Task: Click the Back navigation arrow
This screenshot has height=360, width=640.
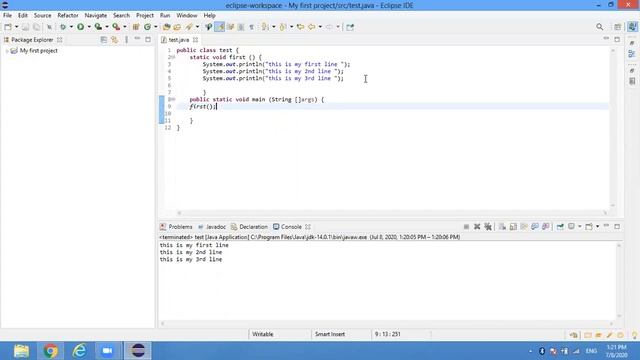Action: point(312,27)
